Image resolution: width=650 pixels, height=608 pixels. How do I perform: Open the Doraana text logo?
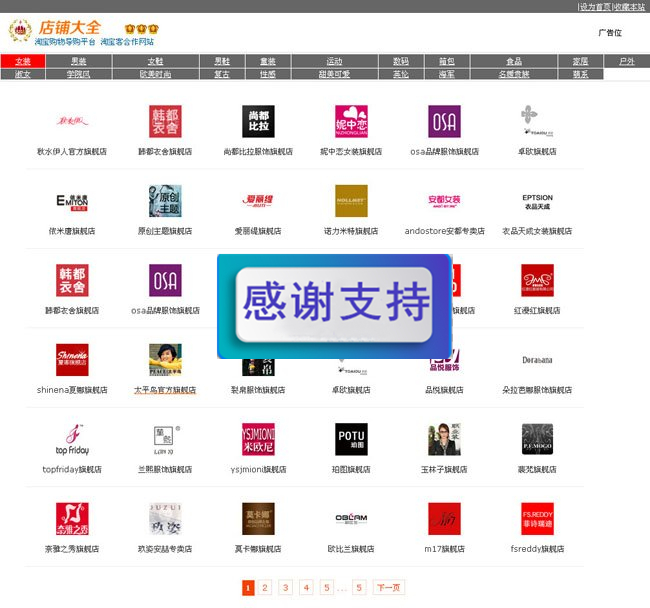pyautogui.click(x=537, y=360)
